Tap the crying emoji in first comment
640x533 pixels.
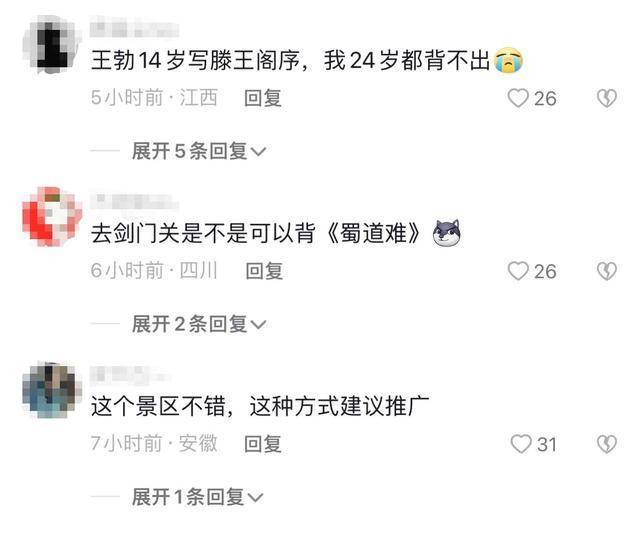[x=508, y=60]
